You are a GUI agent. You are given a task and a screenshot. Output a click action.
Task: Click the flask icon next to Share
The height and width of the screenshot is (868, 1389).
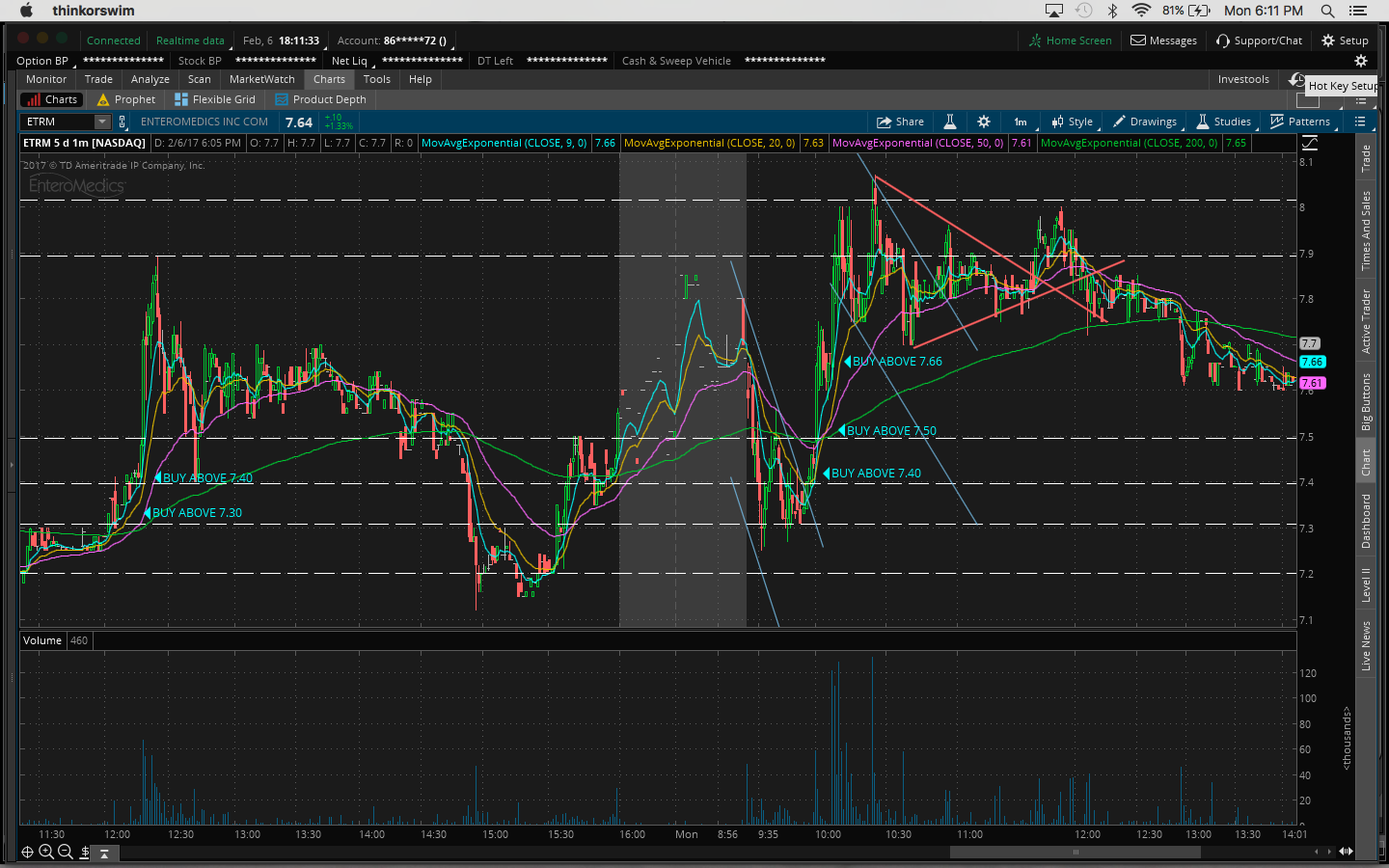[949, 122]
